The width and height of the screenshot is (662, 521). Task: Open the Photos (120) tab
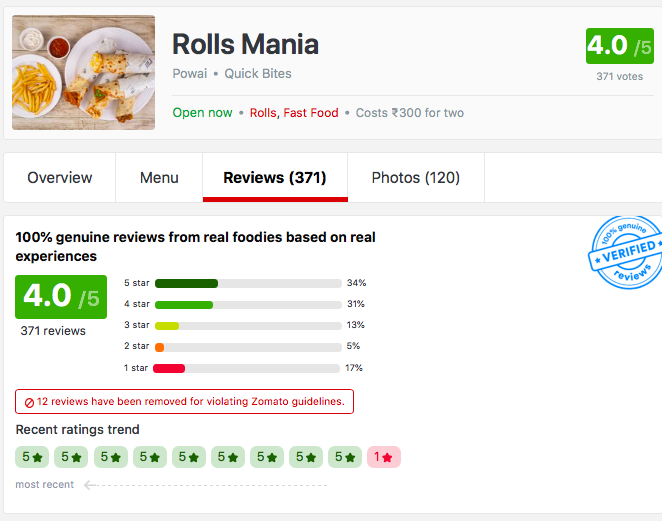[x=415, y=178]
